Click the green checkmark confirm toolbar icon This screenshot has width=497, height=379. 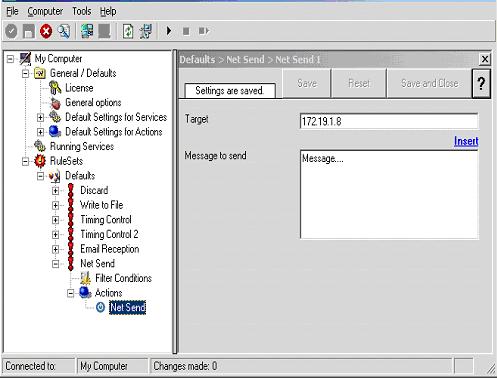pyautogui.click(x=11, y=31)
